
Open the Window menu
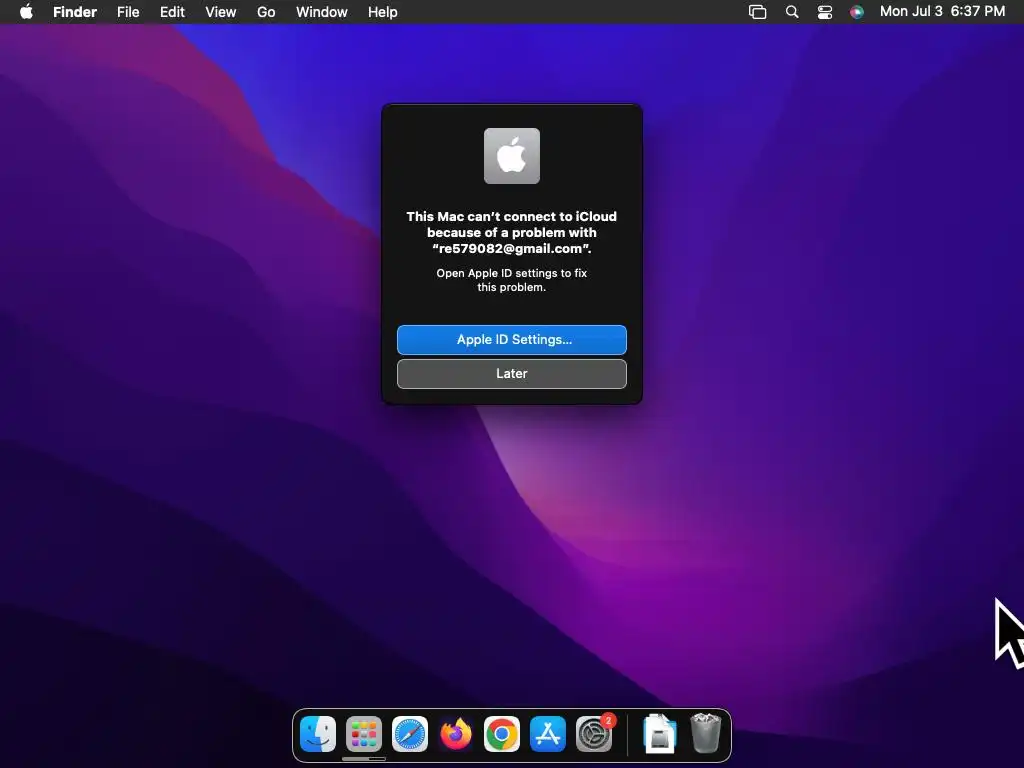click(x=321, y=12)
